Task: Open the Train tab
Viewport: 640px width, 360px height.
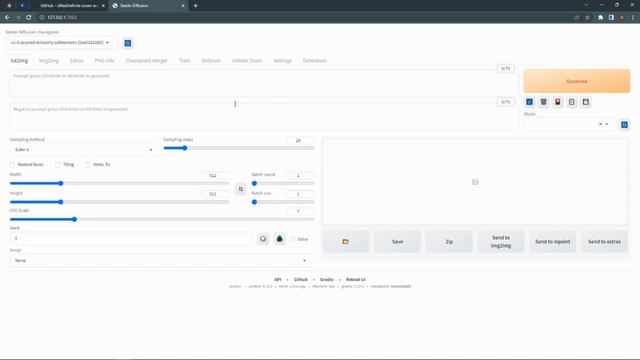Action: tap(184, 60)
